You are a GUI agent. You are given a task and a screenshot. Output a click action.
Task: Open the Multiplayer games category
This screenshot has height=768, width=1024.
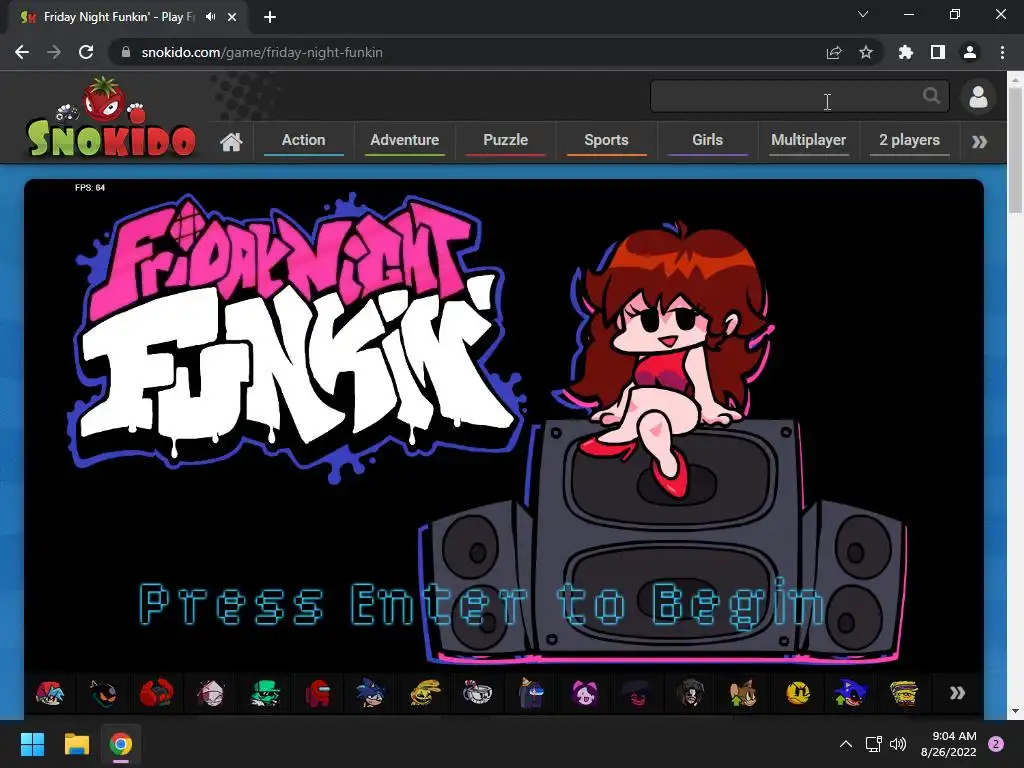[808, 140]
